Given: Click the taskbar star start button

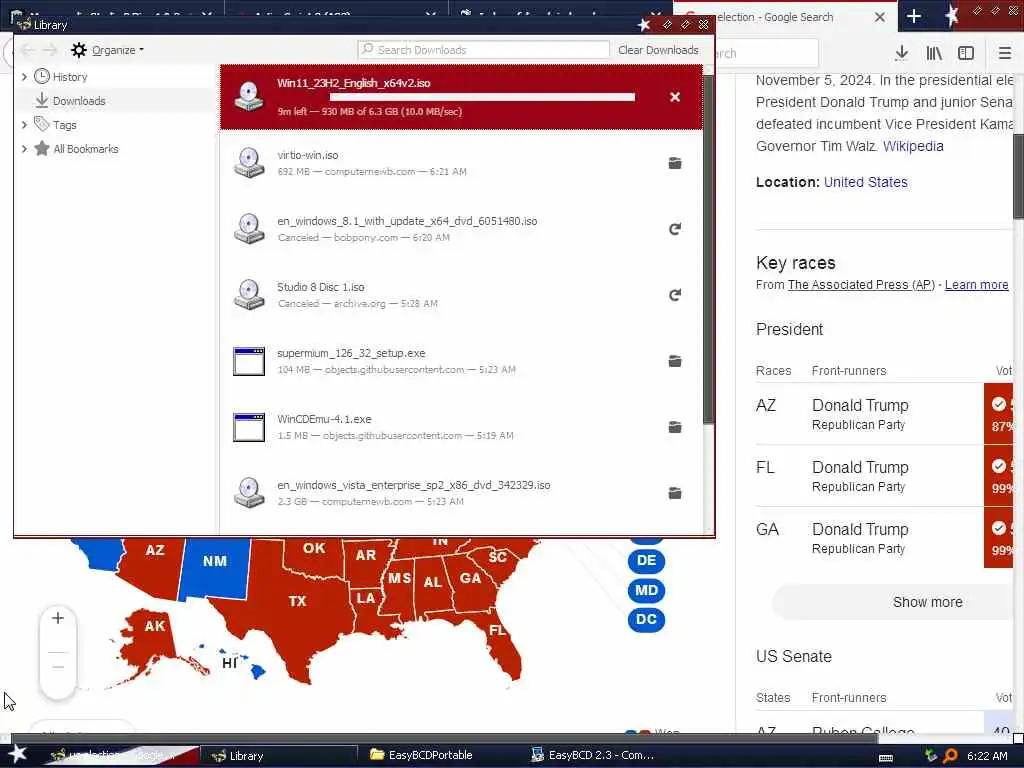Looking at the screenshot, I should (x=17, y=755).
